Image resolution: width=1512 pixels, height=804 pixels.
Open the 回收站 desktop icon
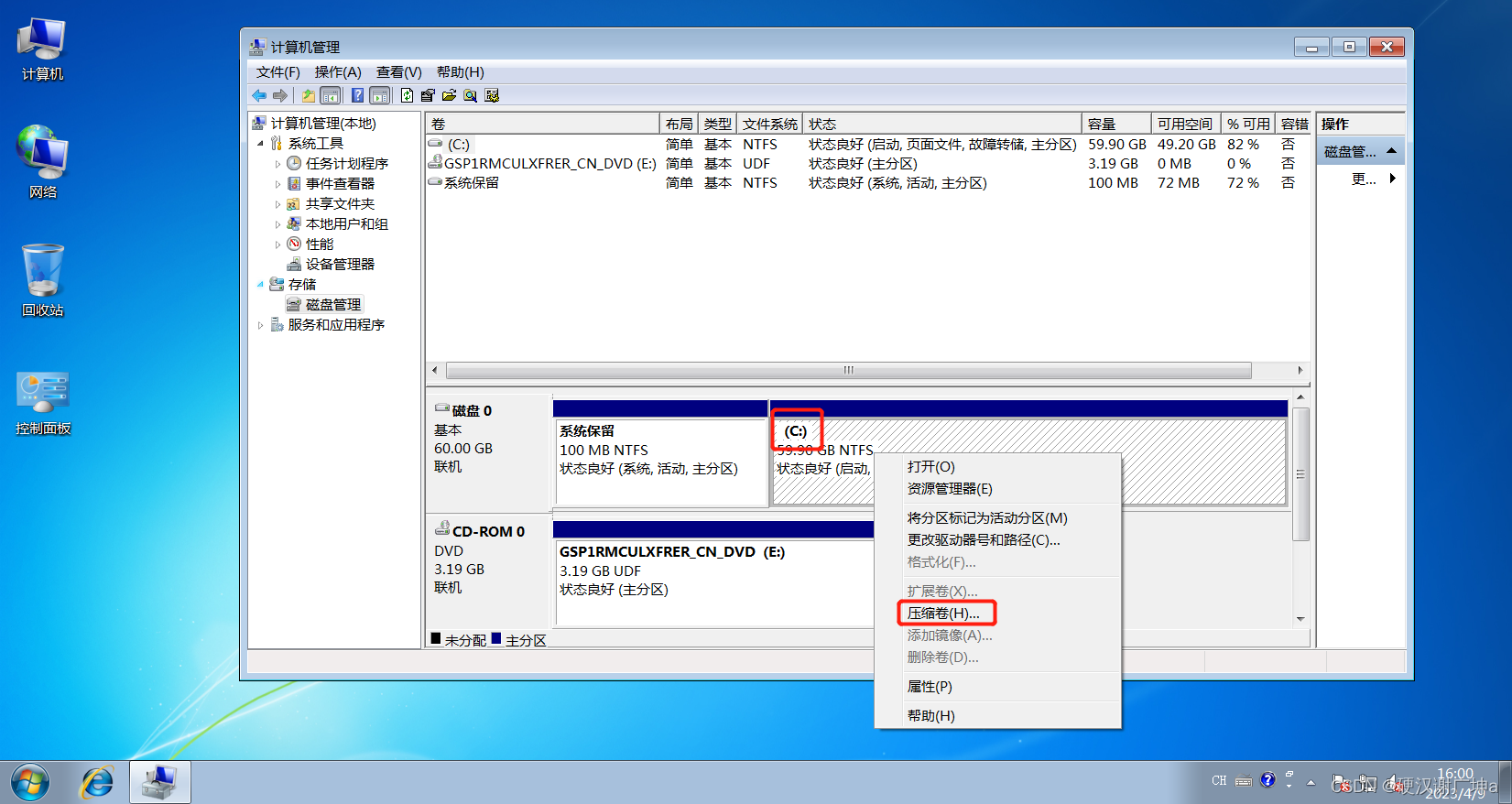point(42,280)
